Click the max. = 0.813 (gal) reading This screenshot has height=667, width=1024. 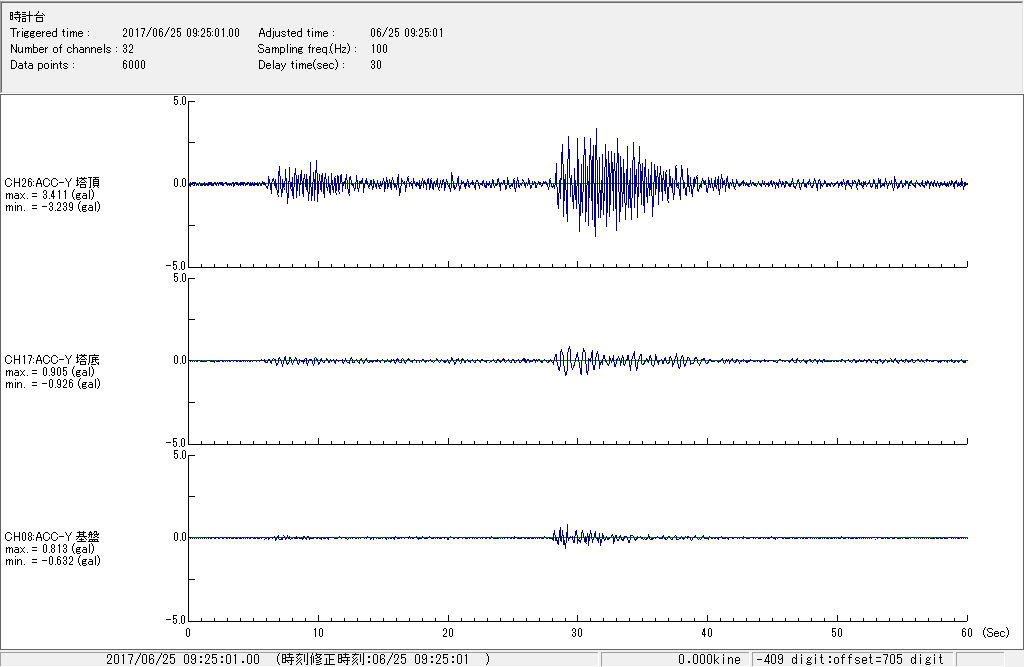[x=51, y=549]
